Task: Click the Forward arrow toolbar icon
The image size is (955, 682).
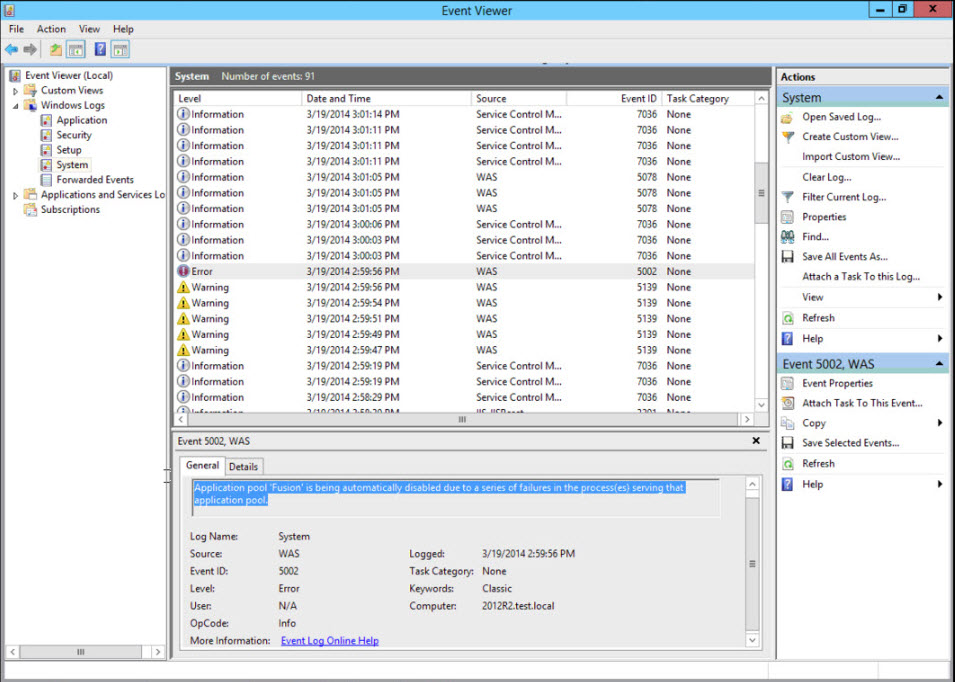Action: (x=30, y=49)
